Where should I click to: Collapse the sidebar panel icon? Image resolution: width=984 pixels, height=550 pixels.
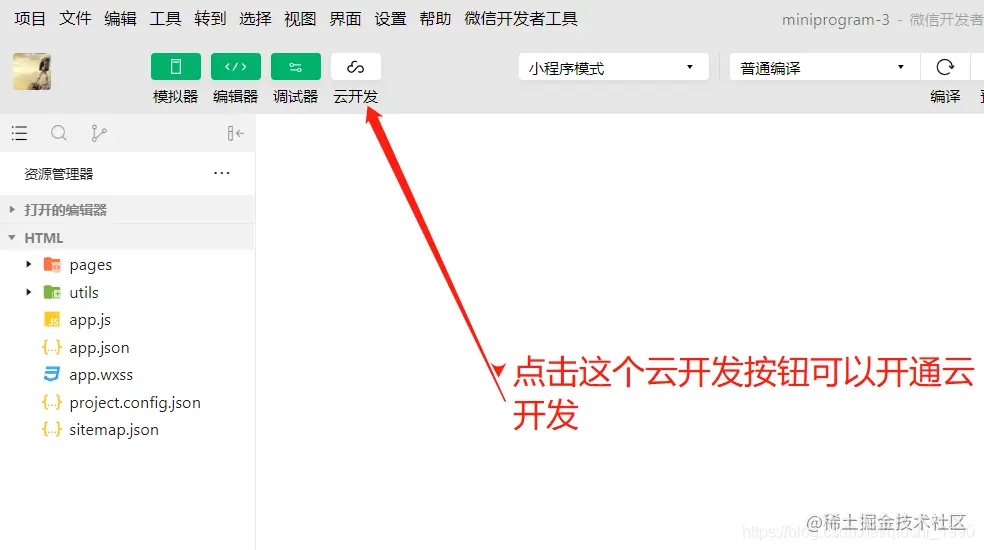coord(235,133)
